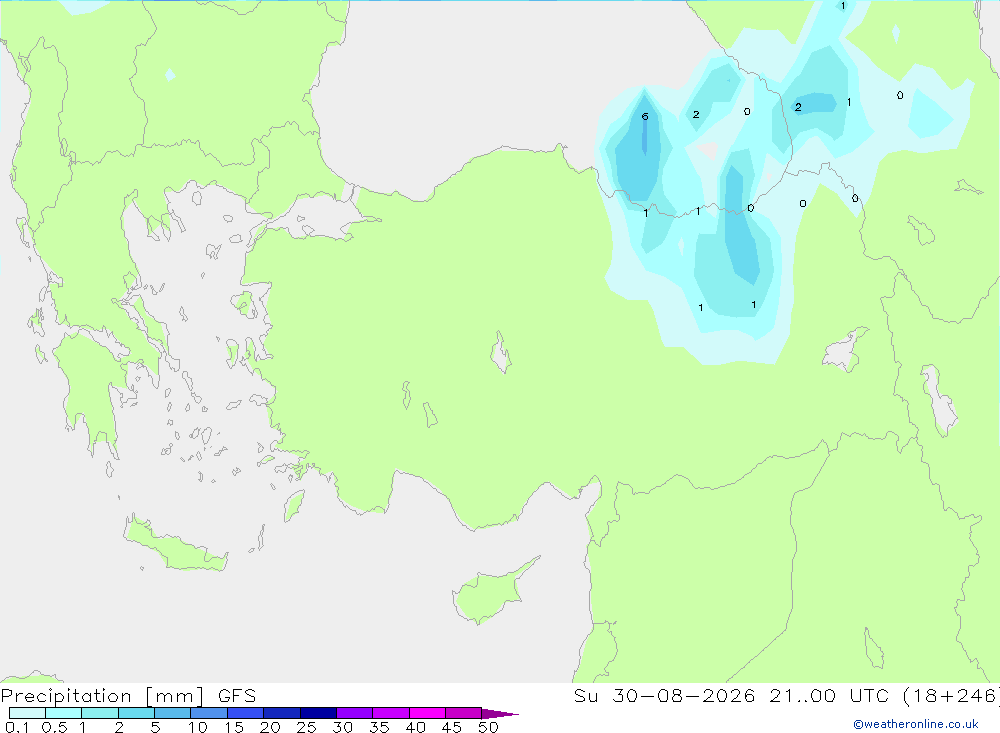Open the weatheronline.co.uk copyright link
1000x733 pixels.
click(x=916, y=724)
